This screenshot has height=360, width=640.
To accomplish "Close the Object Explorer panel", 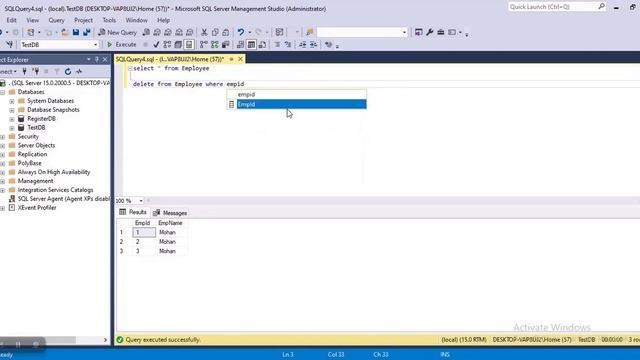I will (105, 60).
